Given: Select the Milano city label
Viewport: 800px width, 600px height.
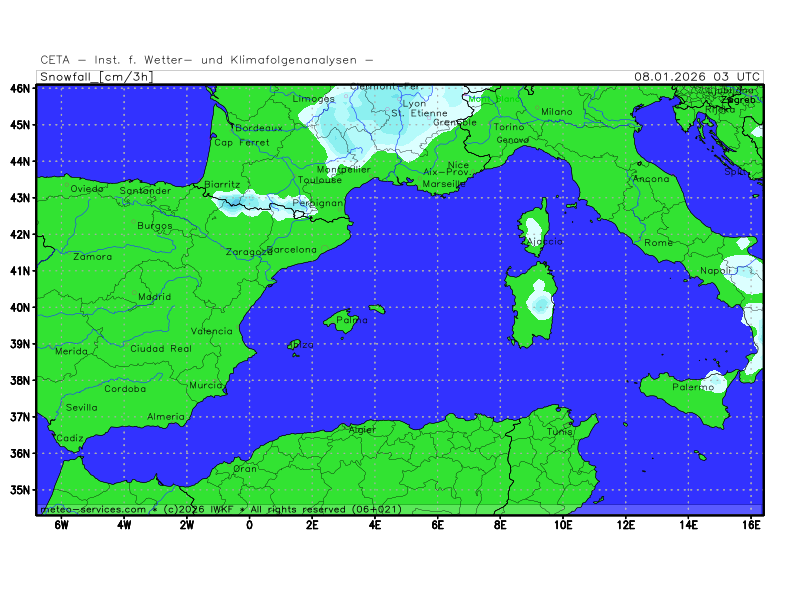Looking at the screenshot, I should pyautogui.click(x=557, y=112).
